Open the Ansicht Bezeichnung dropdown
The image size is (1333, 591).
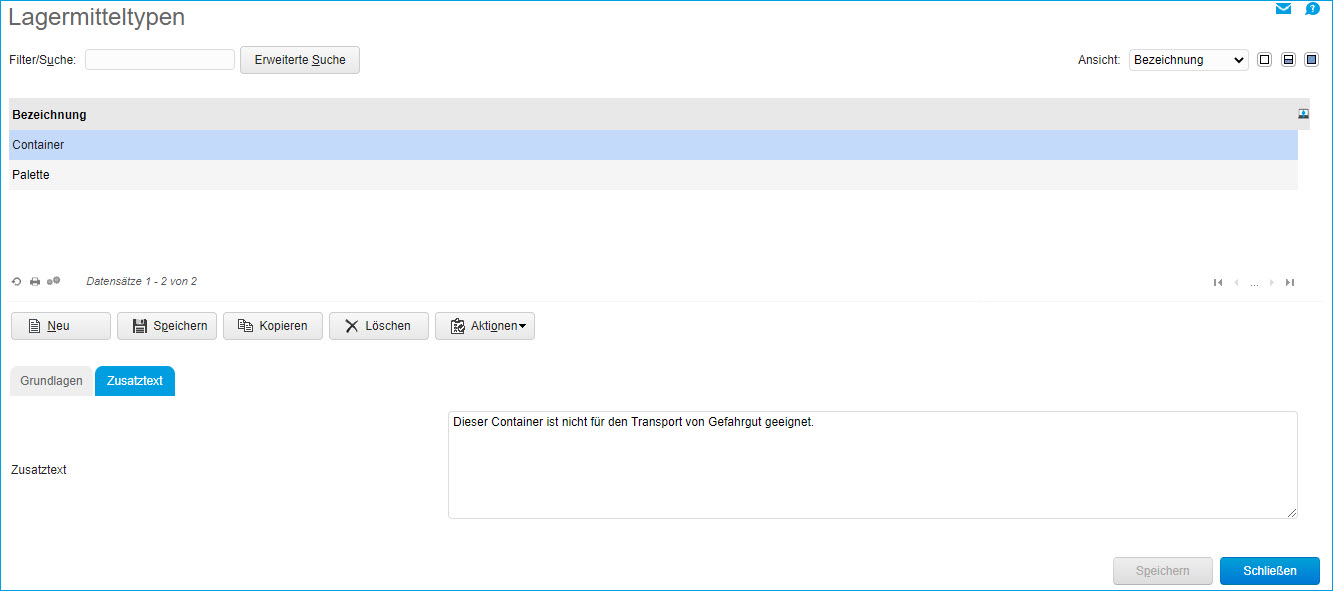(1188, 60)
